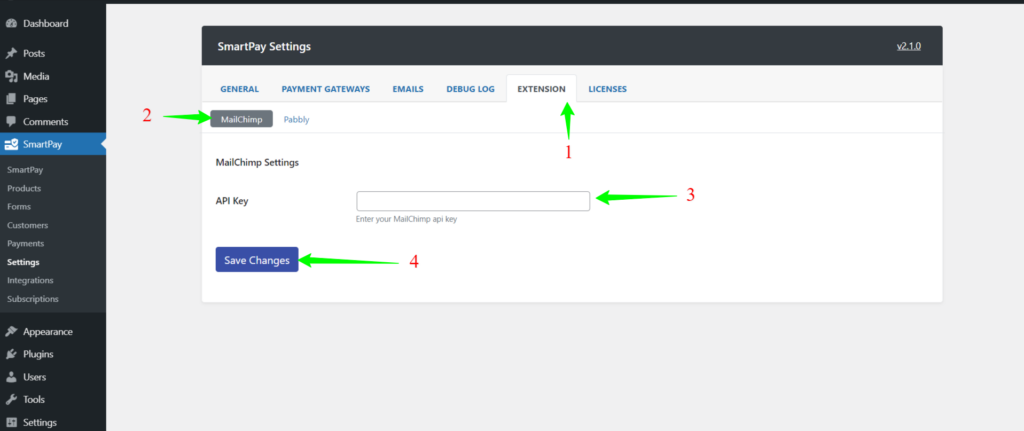The height and width of the screenshot is (431, 1024).
Task: Select the bold Settings submenu item
Action: (x=23, y=262)
